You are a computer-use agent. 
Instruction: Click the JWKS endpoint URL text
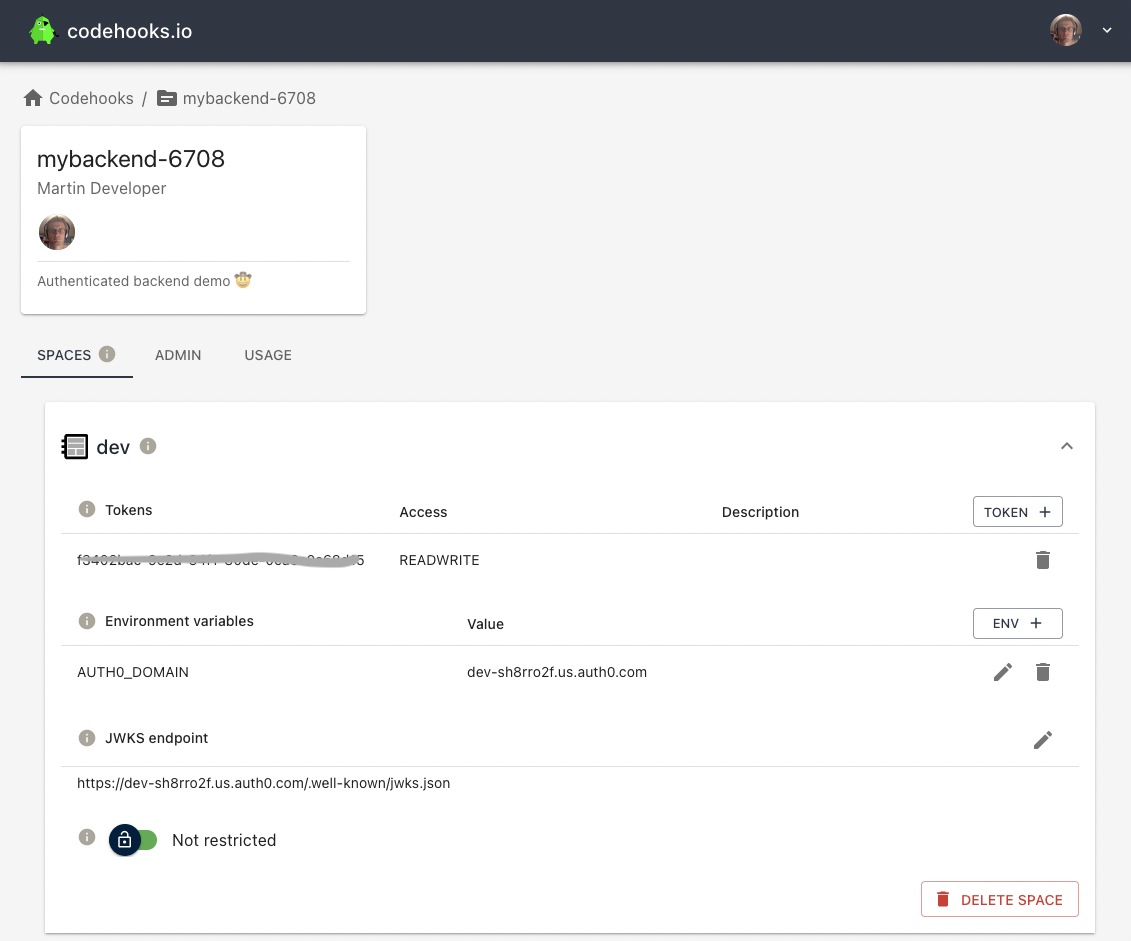click(x=263, y=783)
